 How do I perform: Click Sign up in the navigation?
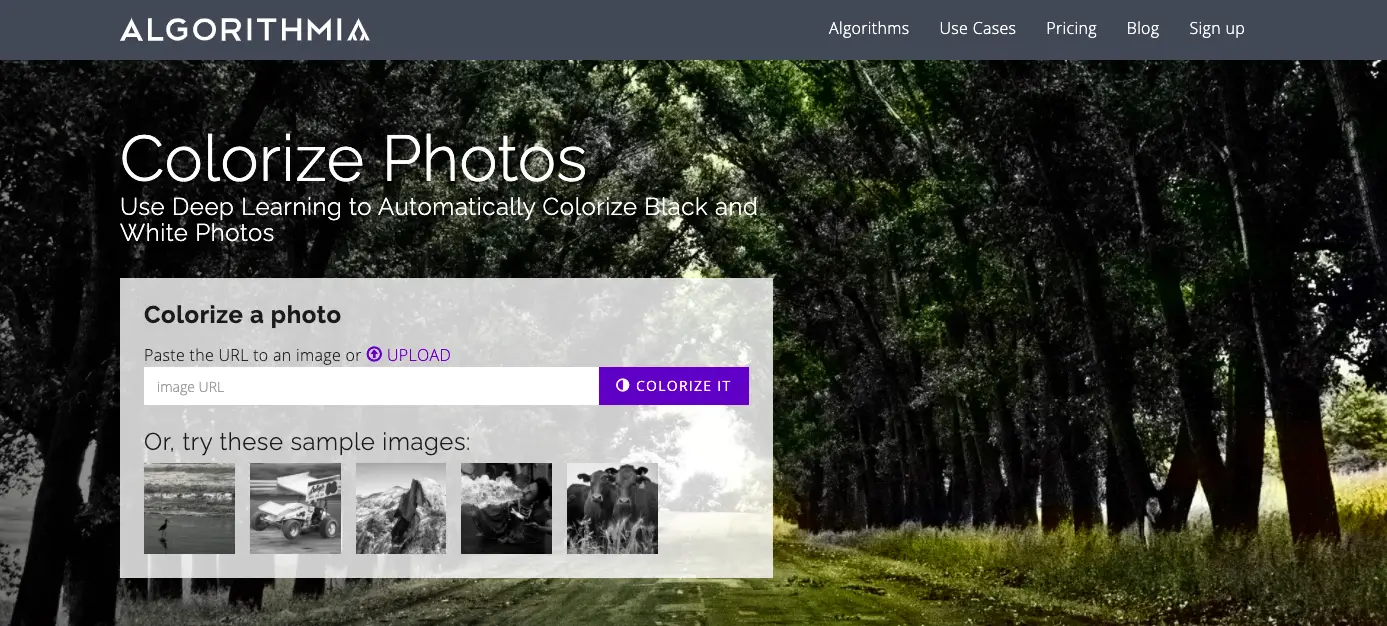(1217, 28)
